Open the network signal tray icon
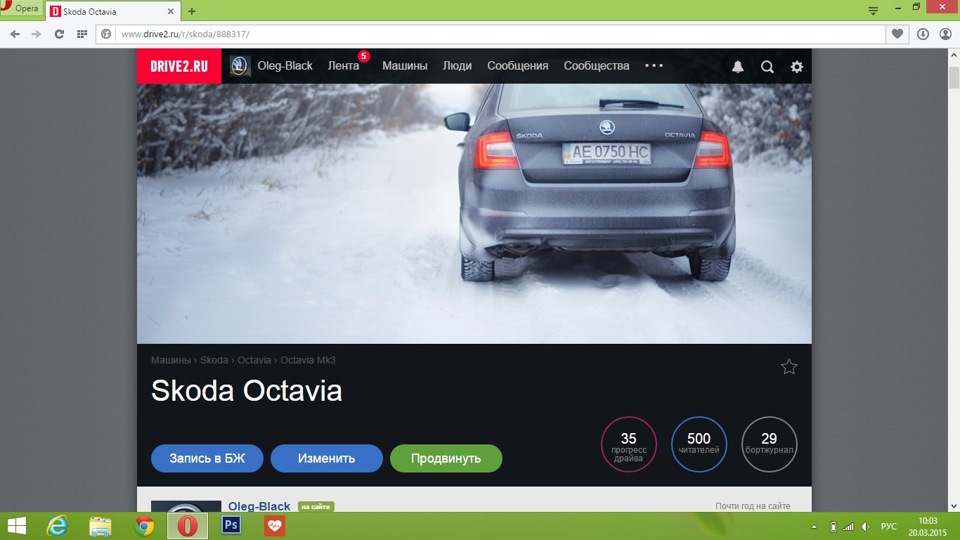960x540 pixels. click(849, 527)
